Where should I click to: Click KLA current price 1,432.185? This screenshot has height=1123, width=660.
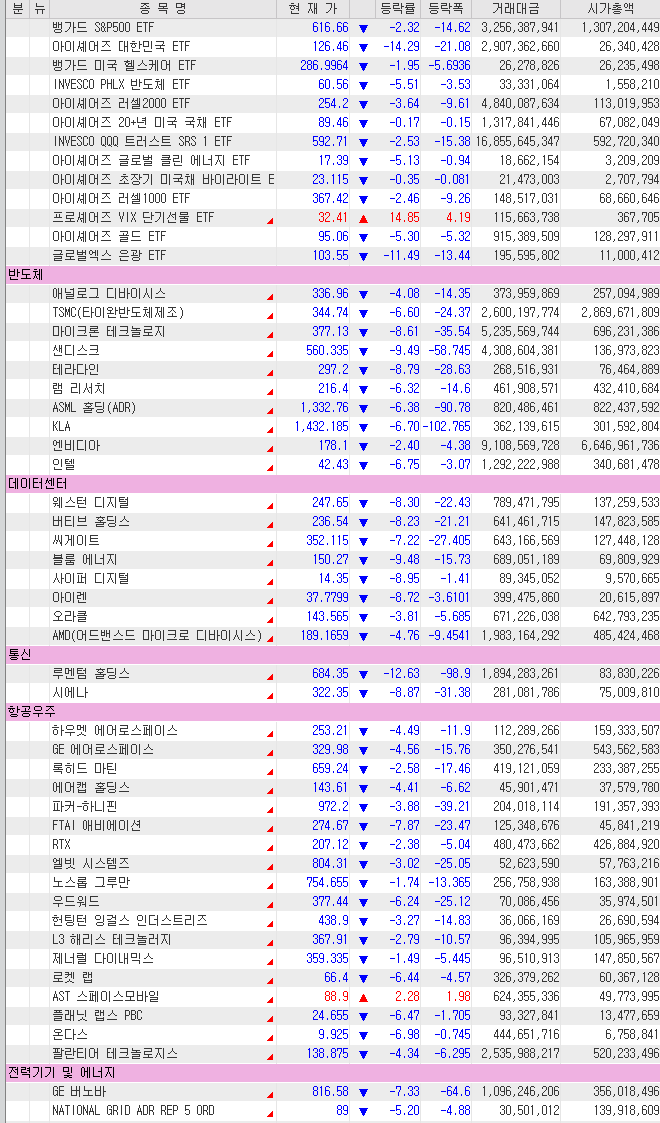321,427
